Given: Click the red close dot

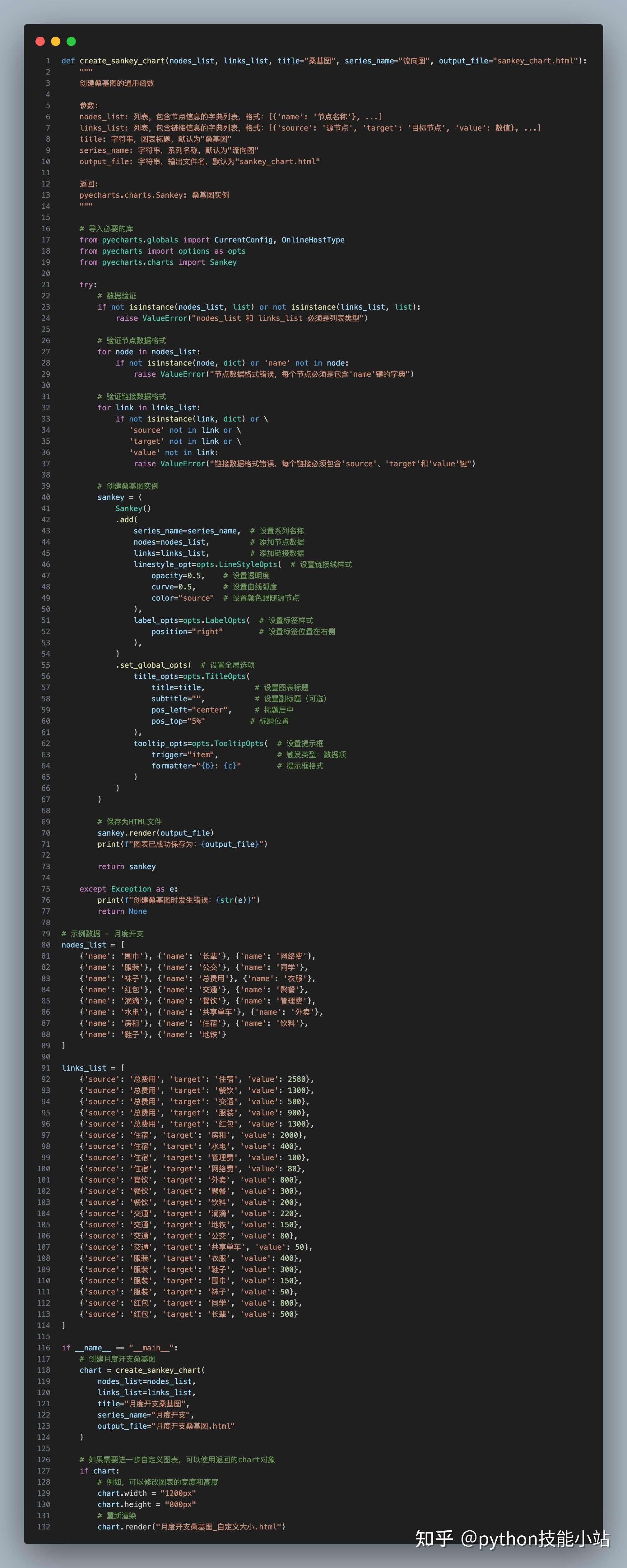Looking at the screenshot, I should coord(40,41).
